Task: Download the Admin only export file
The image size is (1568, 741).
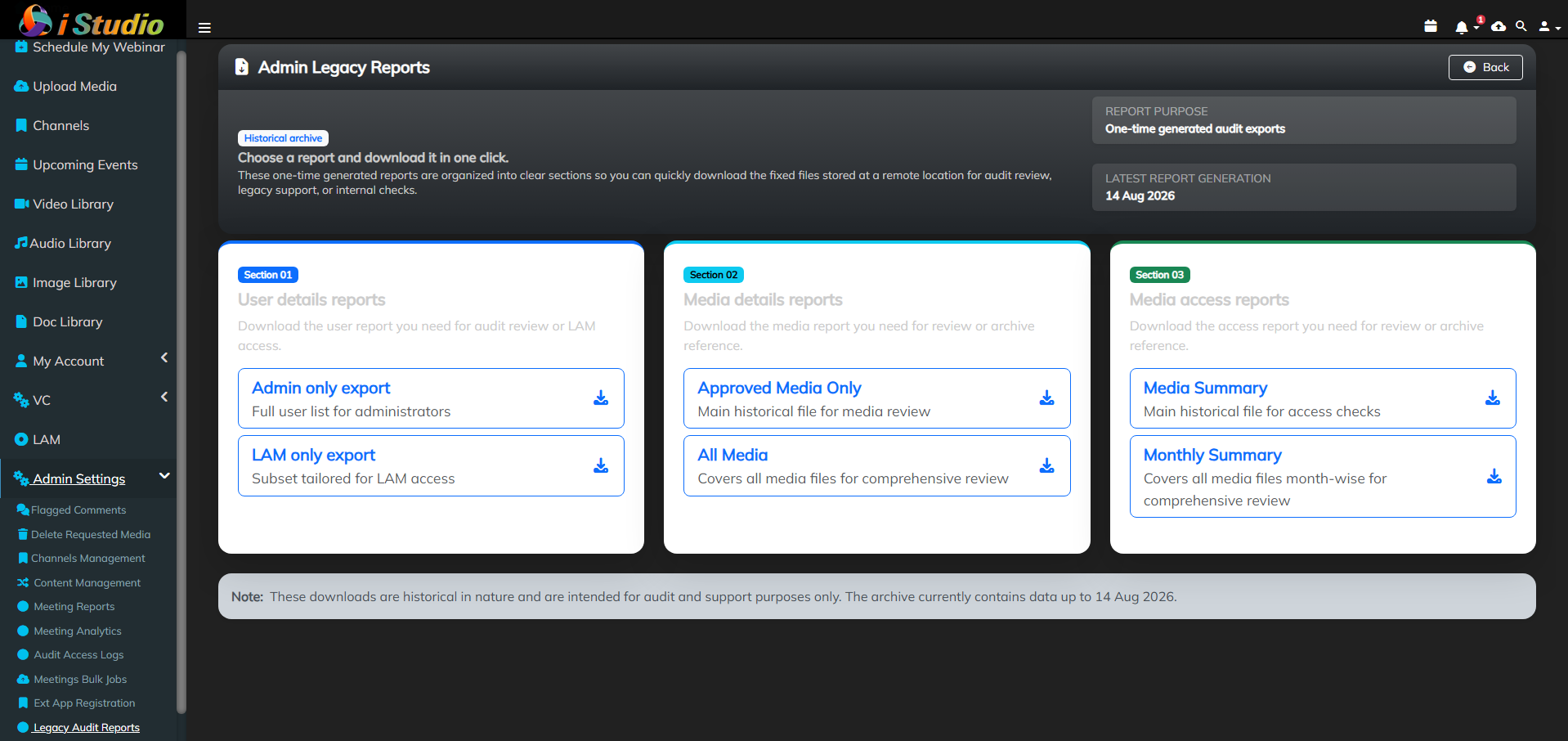Action: 601,398
